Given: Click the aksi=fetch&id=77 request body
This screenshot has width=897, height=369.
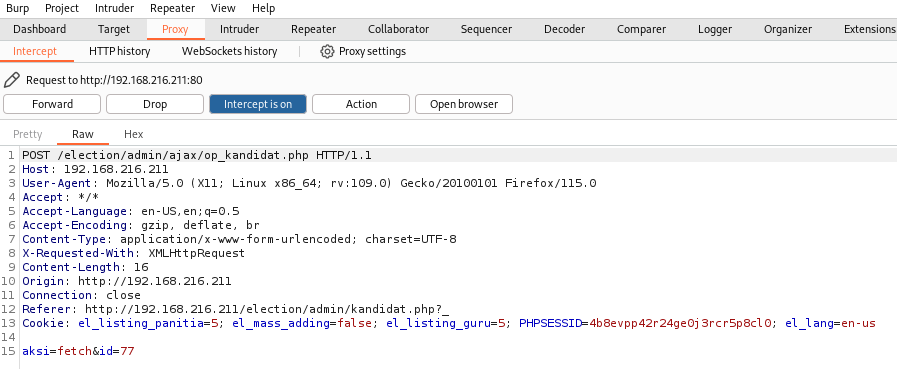Looking at the screenshot, I should pos(78,351).
